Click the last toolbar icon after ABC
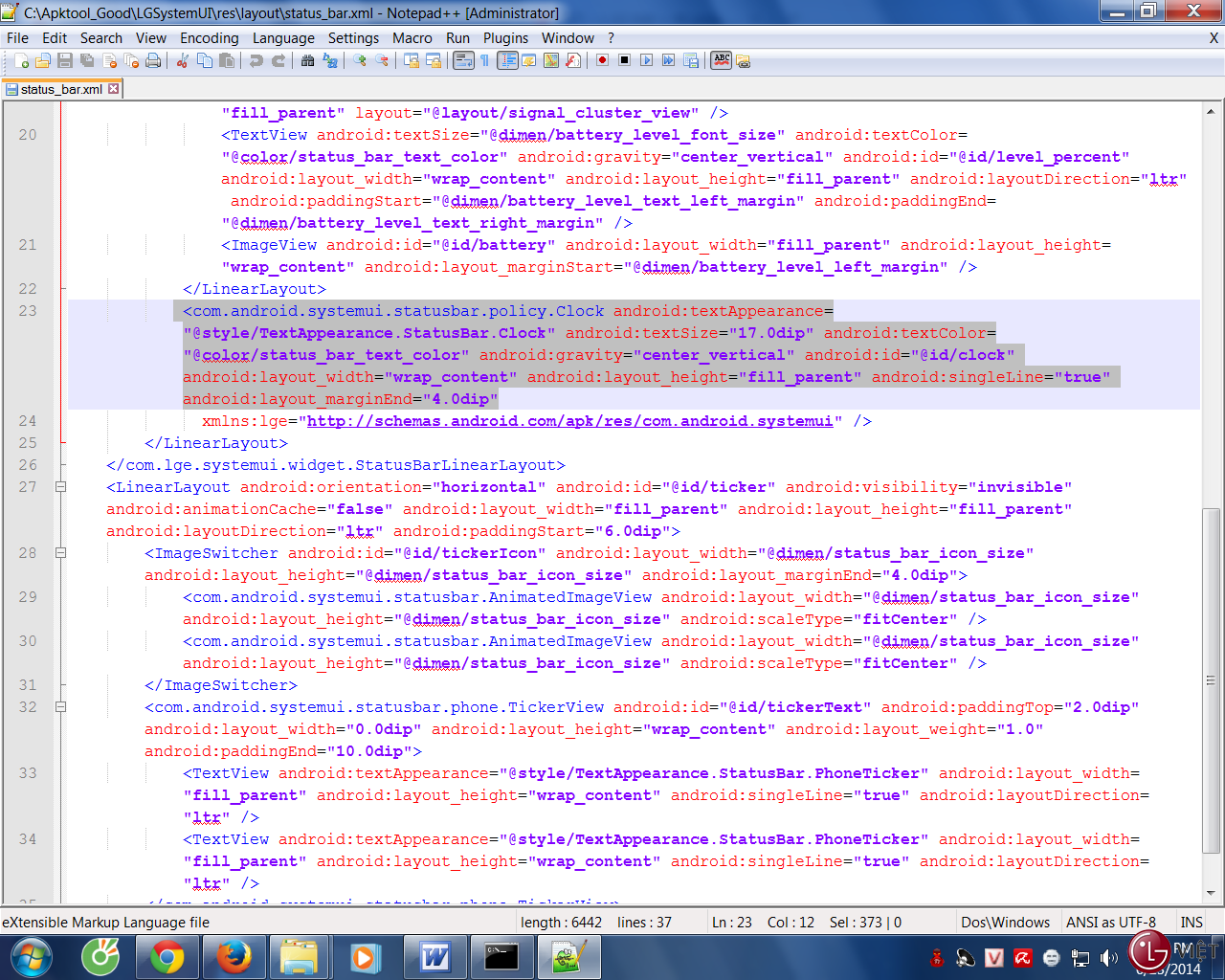The width and height of the screenshot is (1225, 980). coord(744,60)
